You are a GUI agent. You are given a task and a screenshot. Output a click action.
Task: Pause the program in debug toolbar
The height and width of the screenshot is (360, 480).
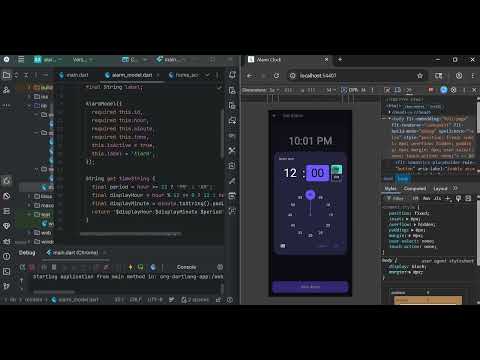click(x=54, y=267)
